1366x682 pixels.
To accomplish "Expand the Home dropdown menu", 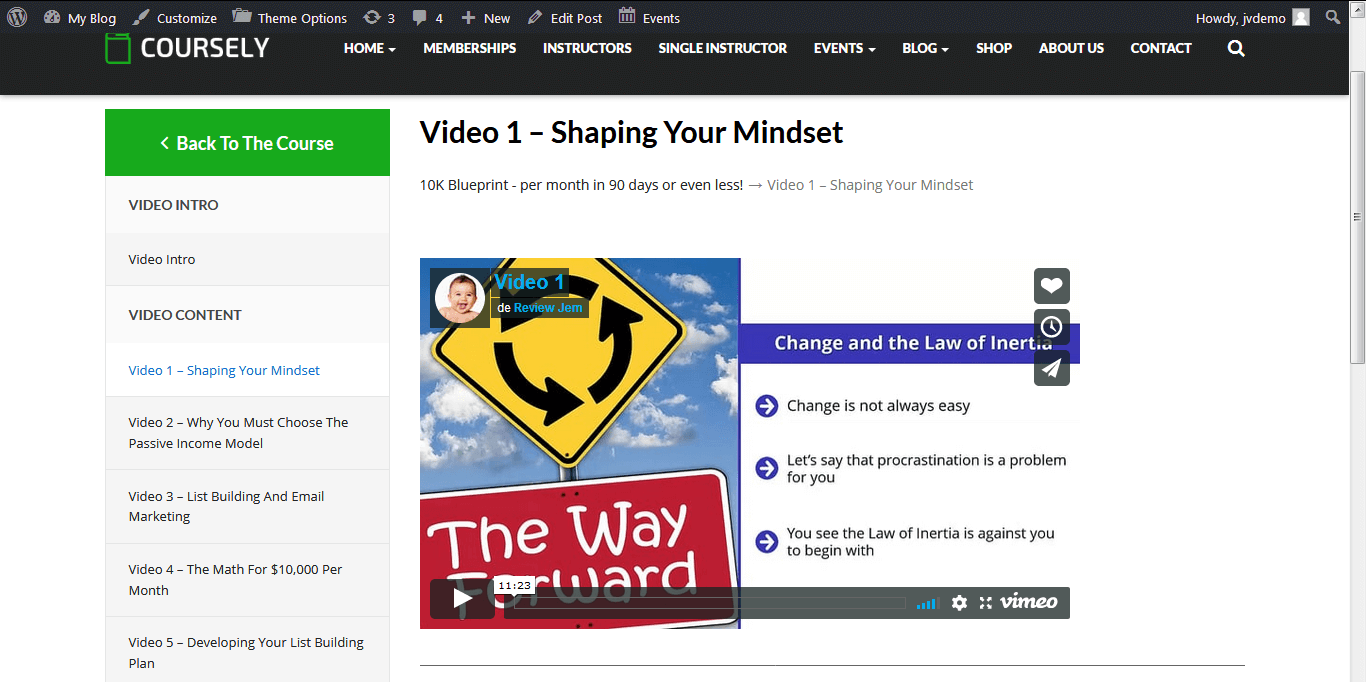I will [x=369, y=48].
